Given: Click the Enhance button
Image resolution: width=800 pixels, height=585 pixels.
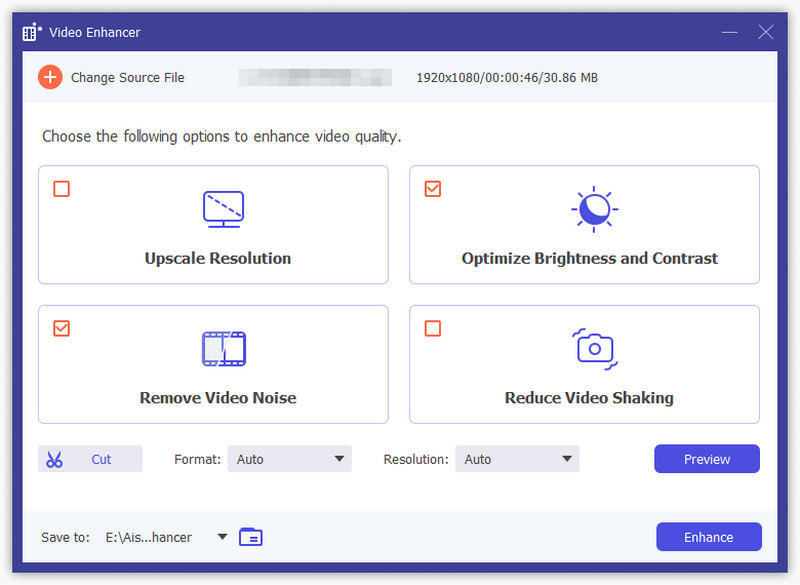Looking at the screenshot, I should [709, 537].
